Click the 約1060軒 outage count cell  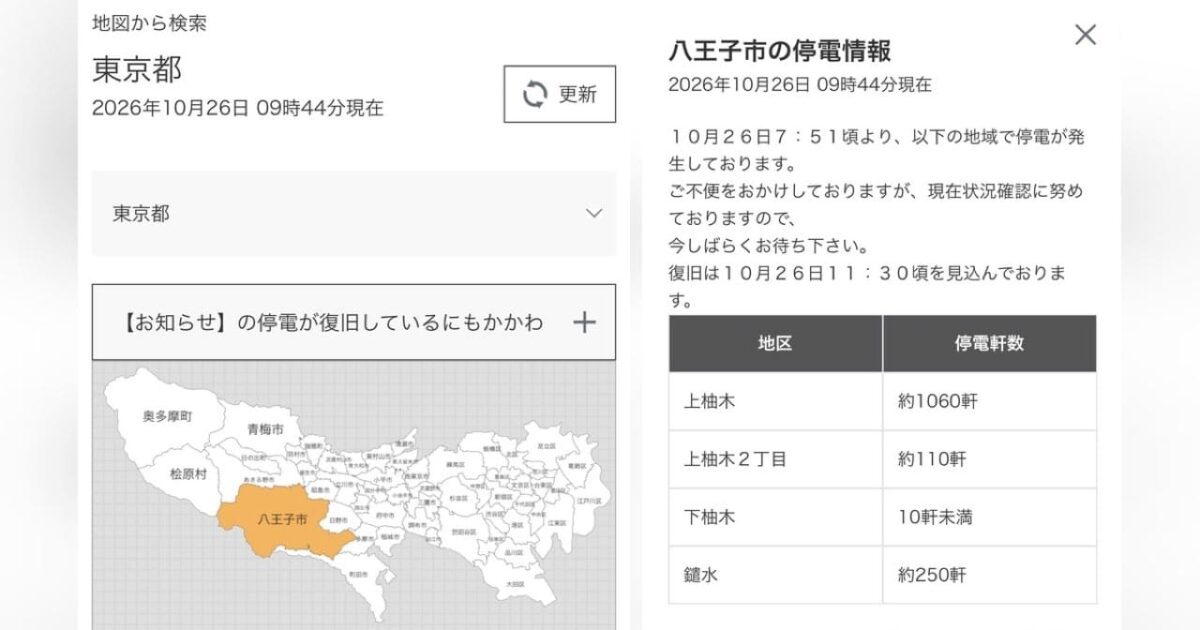(989, 401)
